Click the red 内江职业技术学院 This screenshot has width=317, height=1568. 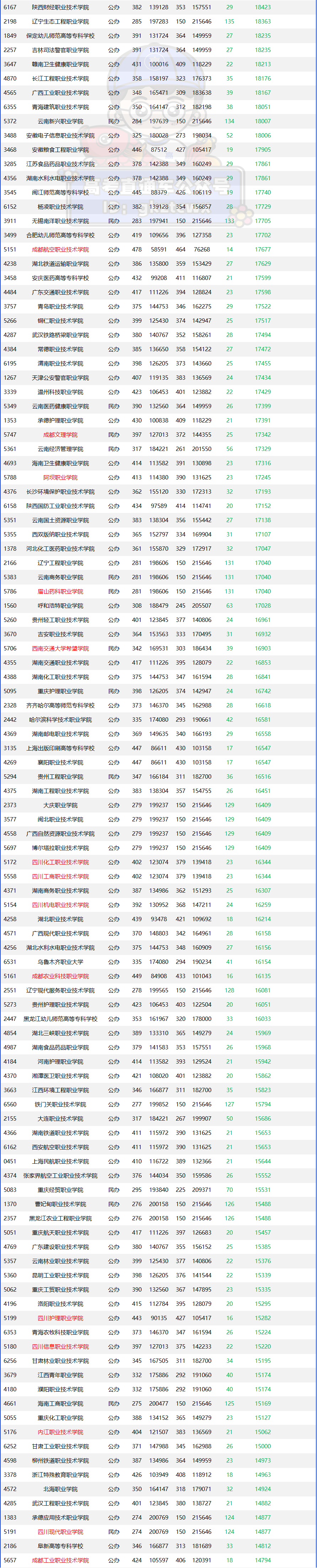click(60, 1432)
